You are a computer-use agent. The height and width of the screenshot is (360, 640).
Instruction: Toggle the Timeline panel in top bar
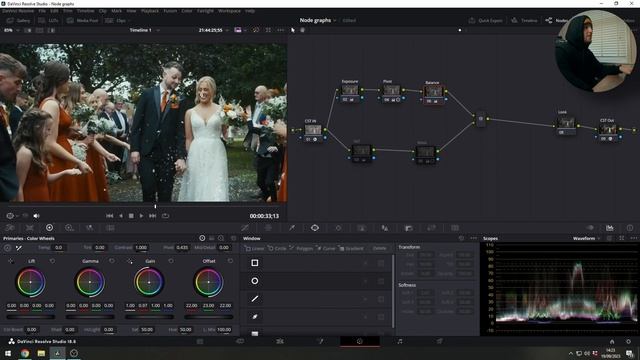tap(524, 20)
